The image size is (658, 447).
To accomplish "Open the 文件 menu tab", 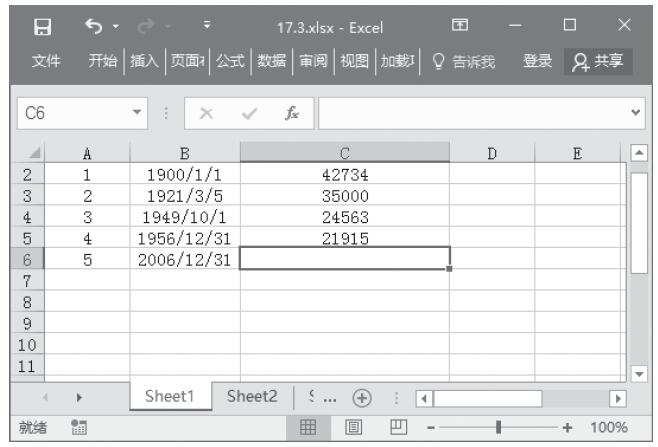I will 45,62.
